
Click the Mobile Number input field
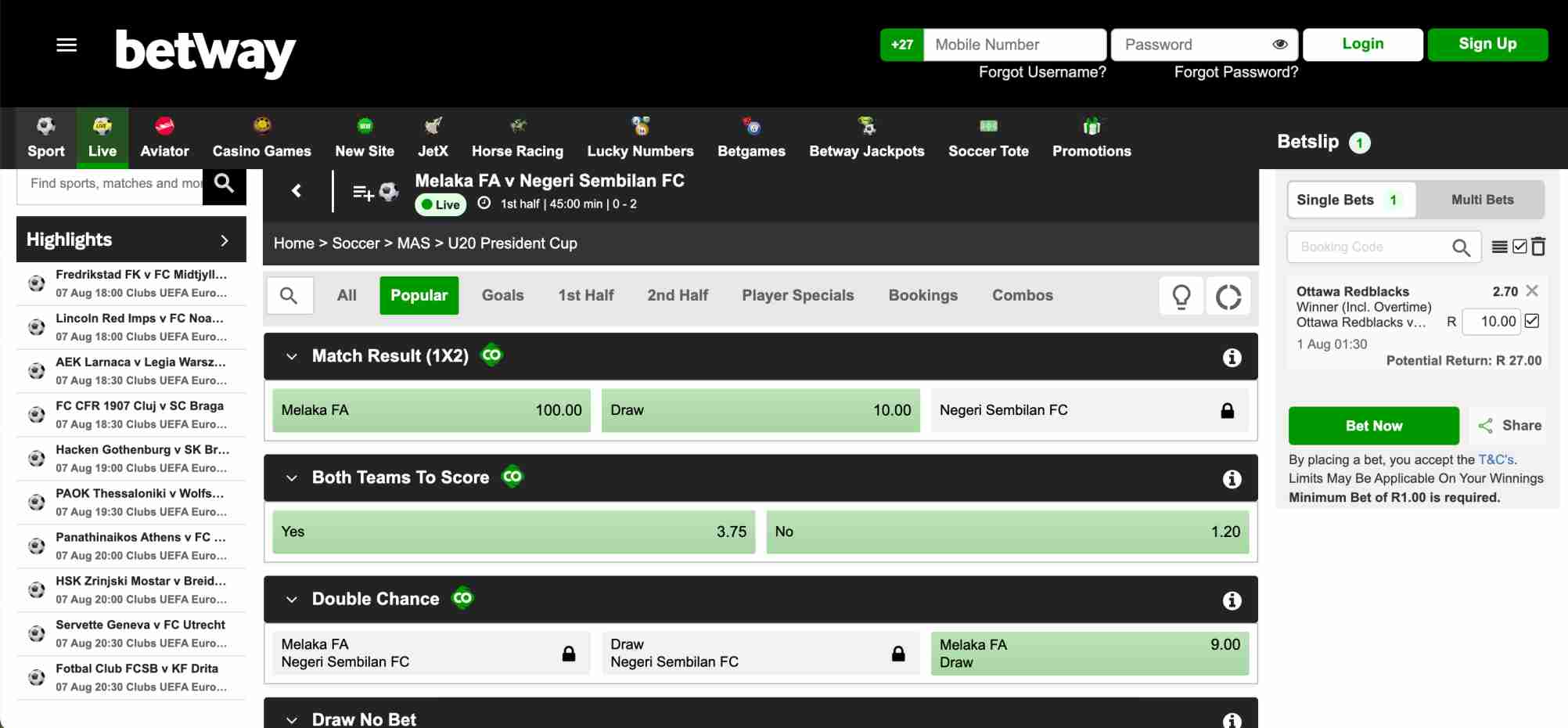[1015, 45]
